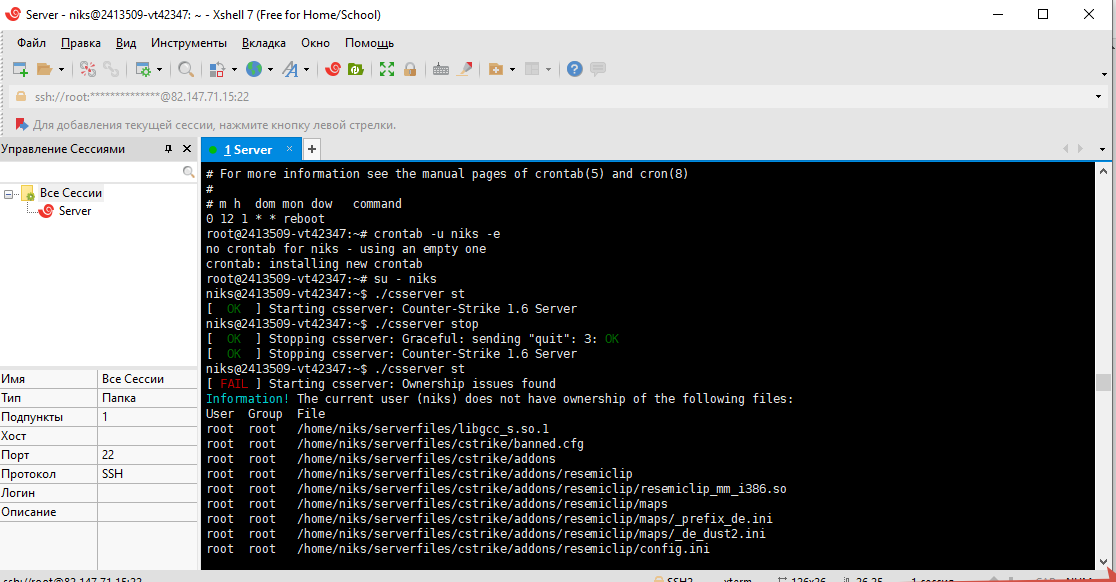1116x582 pixels.
Task: Click the terminal scrollbar up arrow
Action: [1103, 171]
